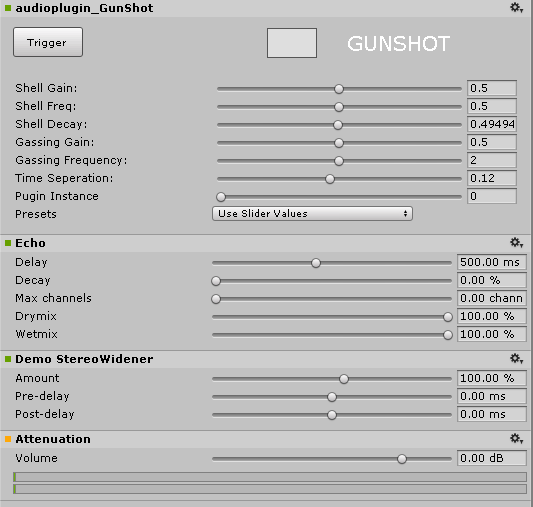The width and height of the screenshot is (533, 507).
Task: Click the Echo Delay slider handle
Action: (316, 263)
